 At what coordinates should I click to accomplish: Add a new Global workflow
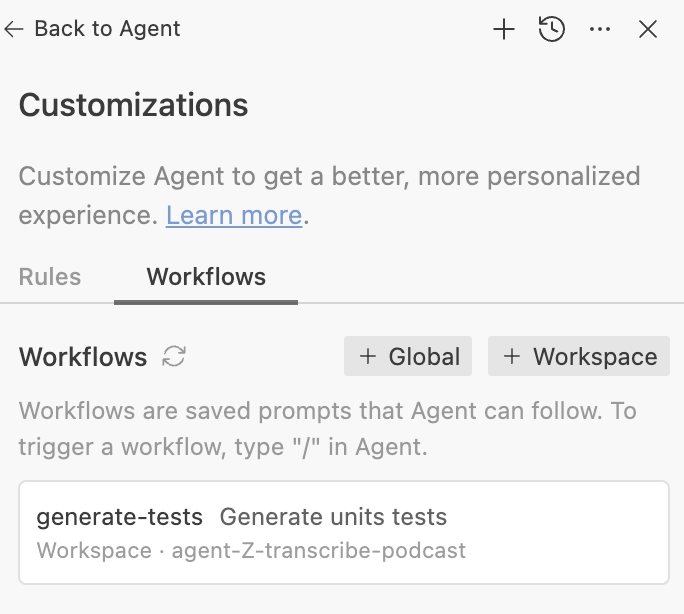[408, 357]
